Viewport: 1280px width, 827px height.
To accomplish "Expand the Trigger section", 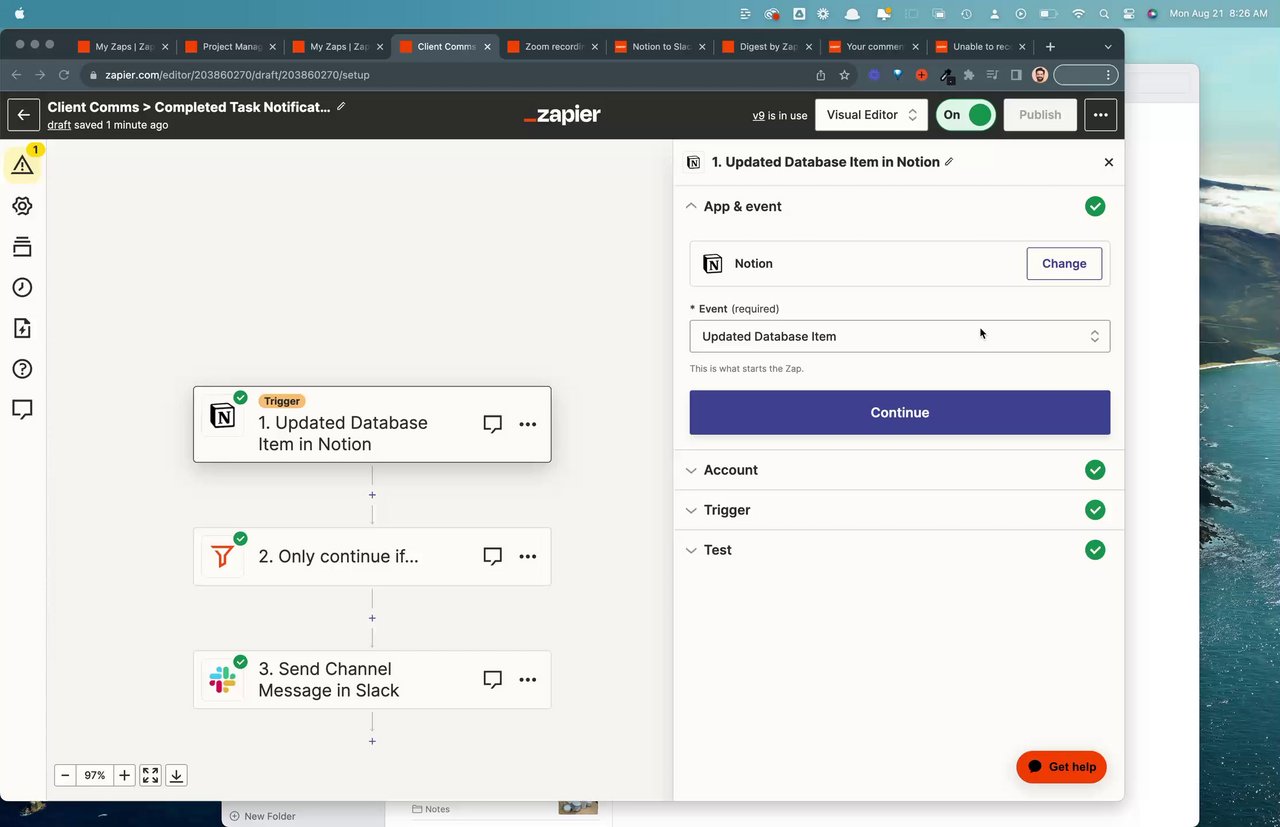I will click(900, 510).
